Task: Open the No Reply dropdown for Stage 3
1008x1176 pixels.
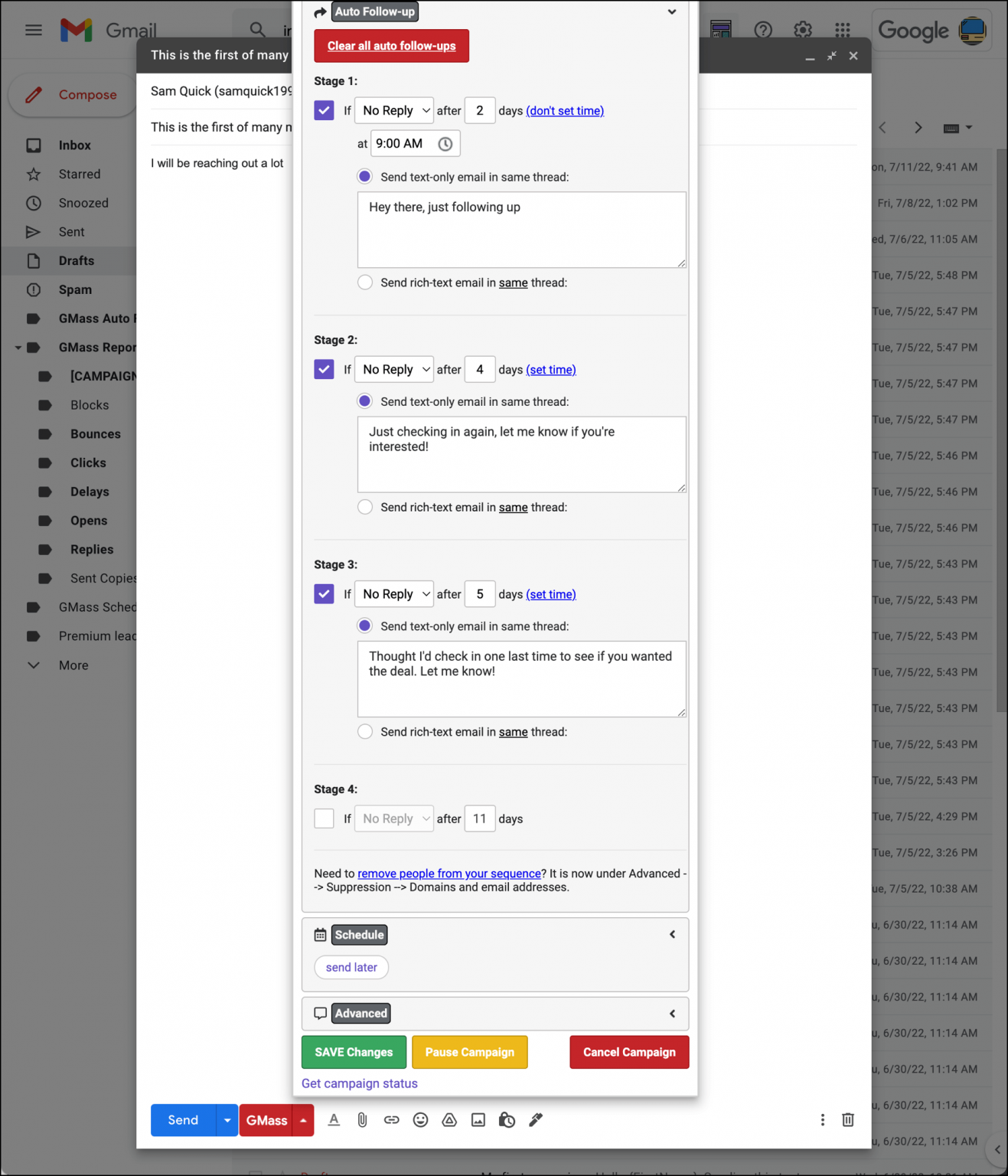Action: pos(393,594)
